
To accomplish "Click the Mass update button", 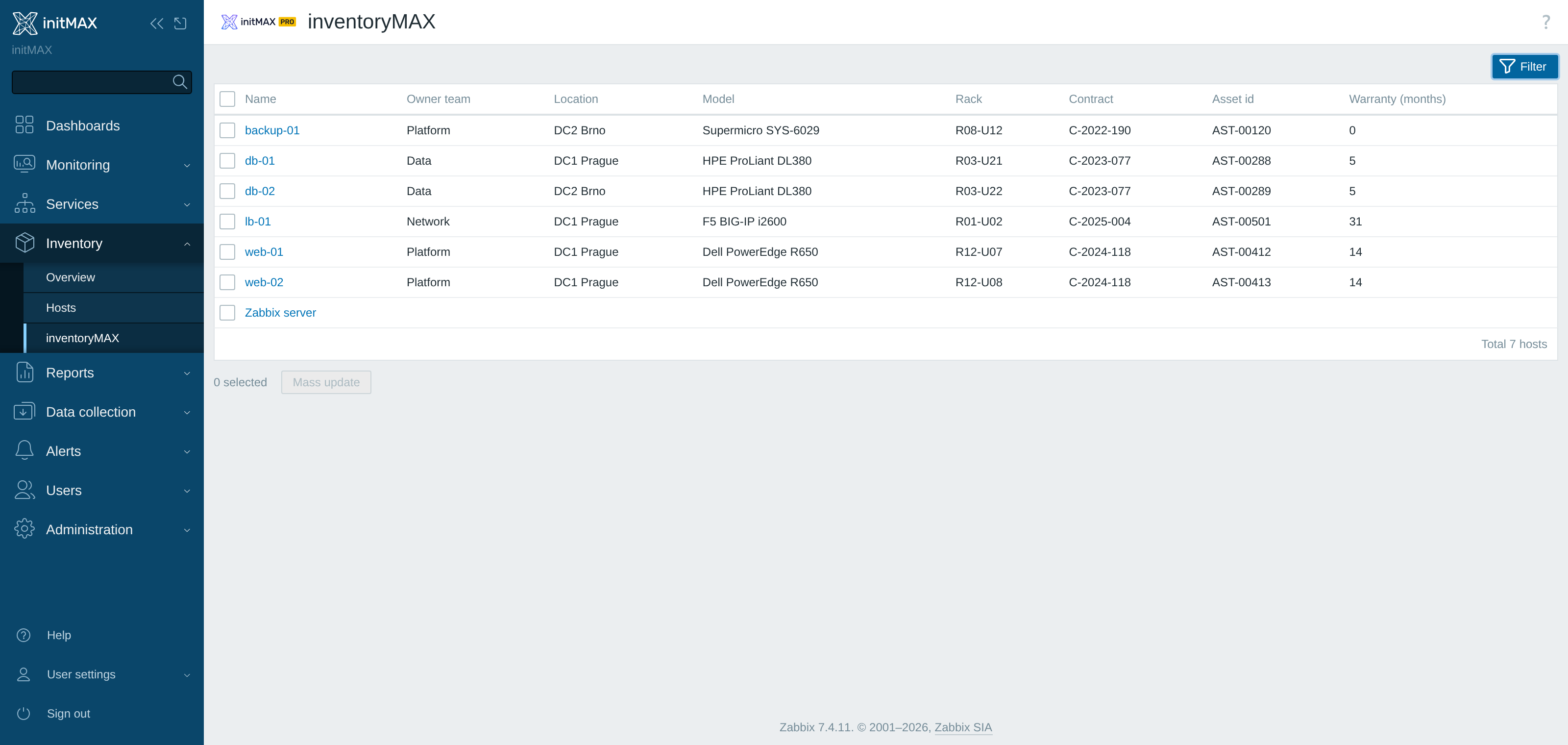I will (326, 382).
